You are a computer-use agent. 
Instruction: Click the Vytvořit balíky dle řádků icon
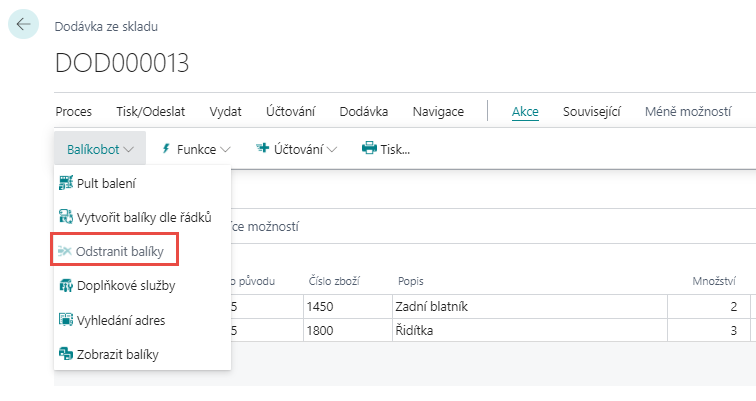(x=66, y=217)
